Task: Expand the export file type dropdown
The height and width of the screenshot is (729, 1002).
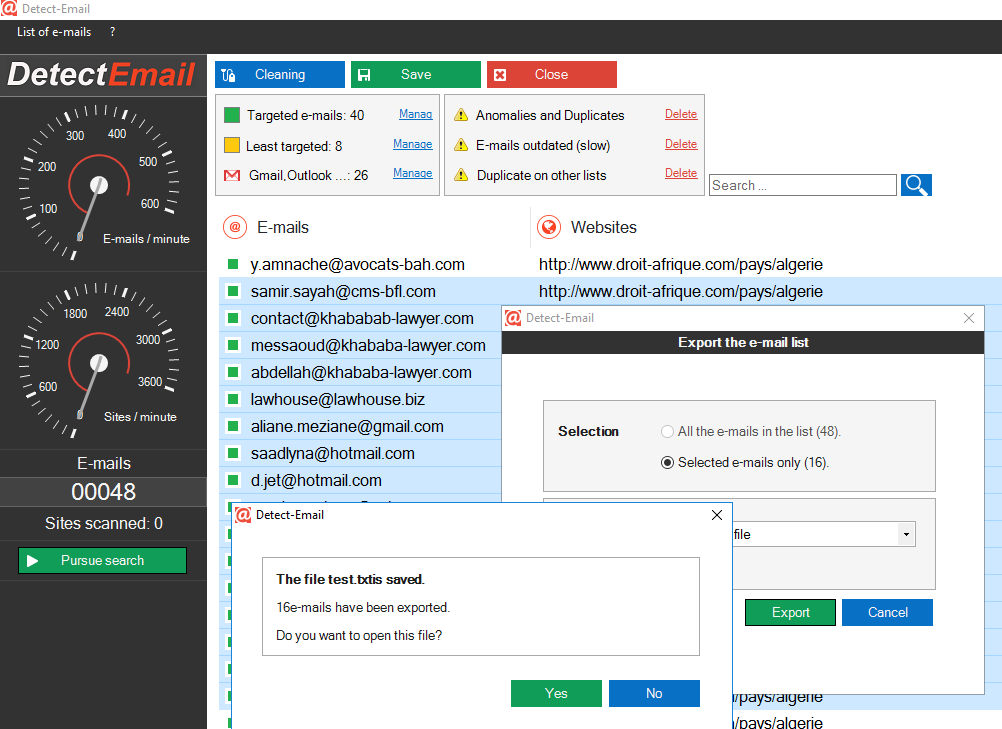Action: point(905,535)
